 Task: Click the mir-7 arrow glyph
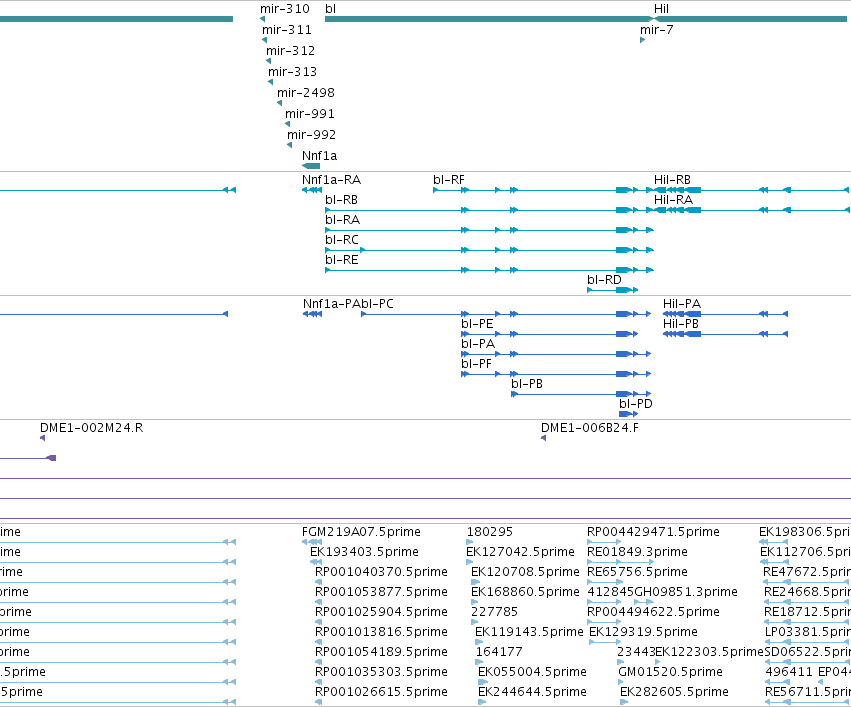point(643,40)
